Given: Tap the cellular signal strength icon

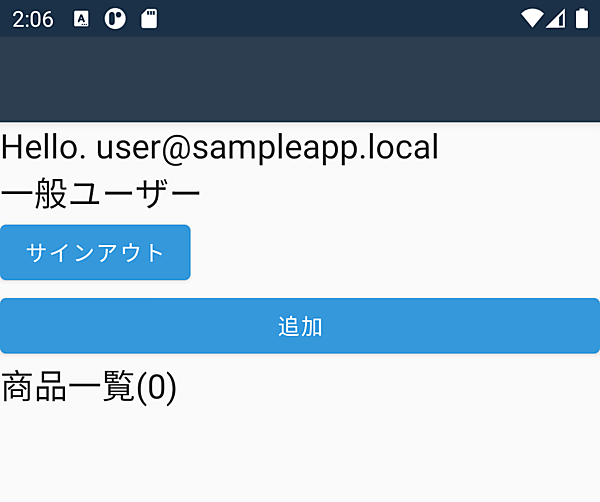Looking at the screenshot, I should (556, 19).
